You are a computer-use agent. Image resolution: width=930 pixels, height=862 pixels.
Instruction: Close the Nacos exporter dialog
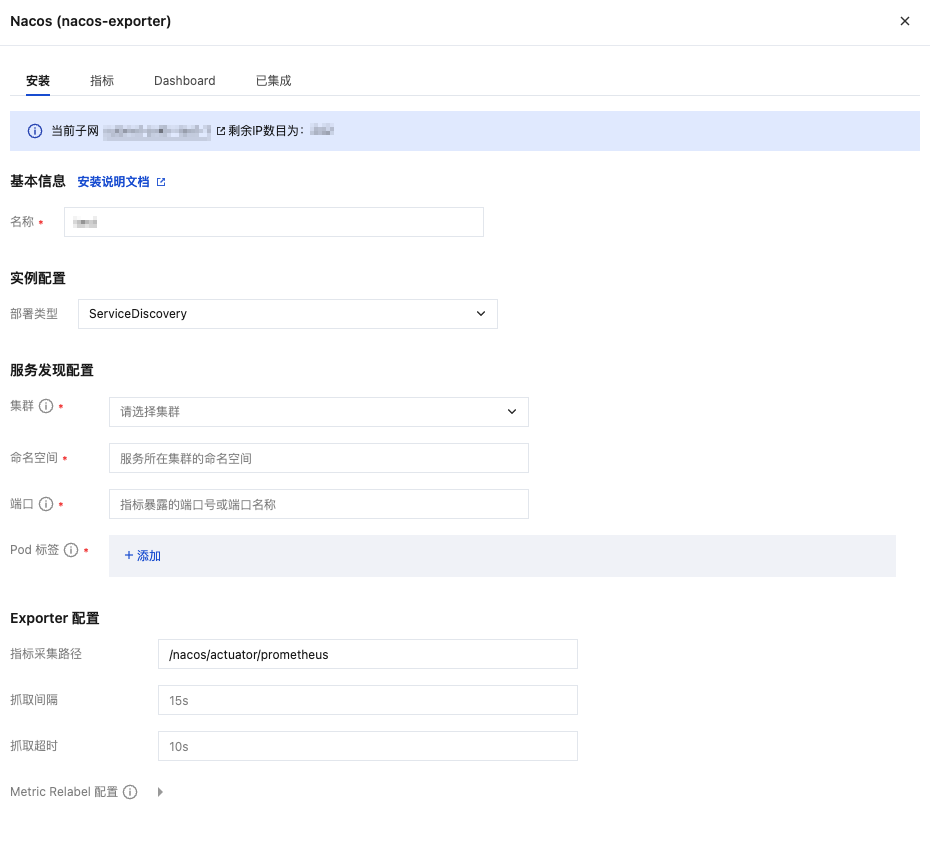[x=904, y=21]
